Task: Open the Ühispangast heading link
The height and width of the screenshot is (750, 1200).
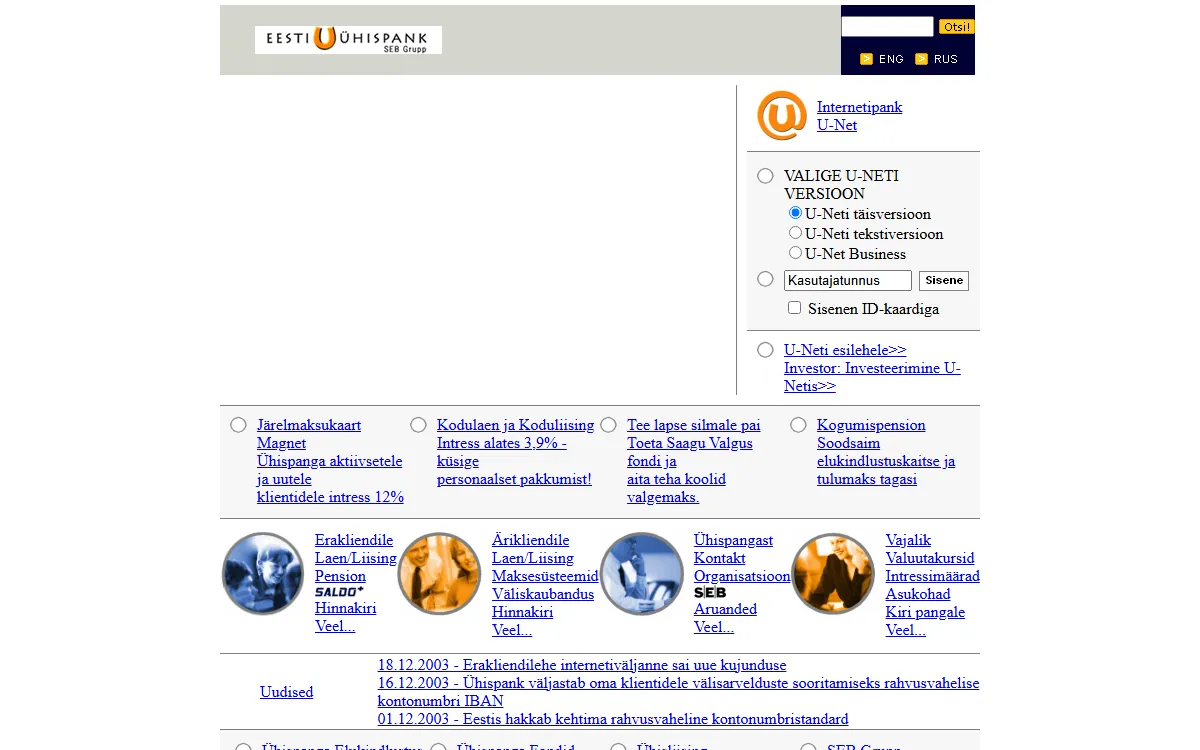Action: (733, 540)
